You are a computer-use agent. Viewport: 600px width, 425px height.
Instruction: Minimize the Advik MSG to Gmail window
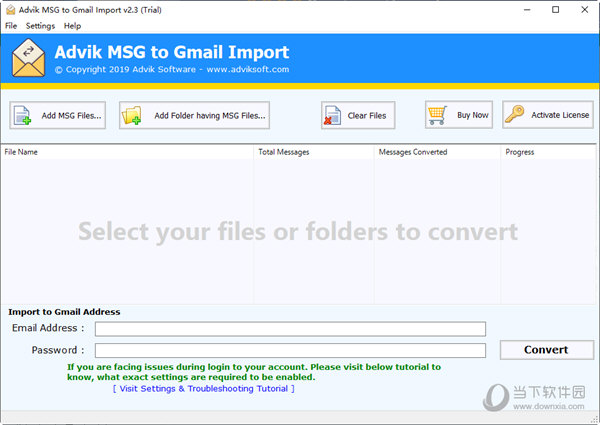click(527, 10)
